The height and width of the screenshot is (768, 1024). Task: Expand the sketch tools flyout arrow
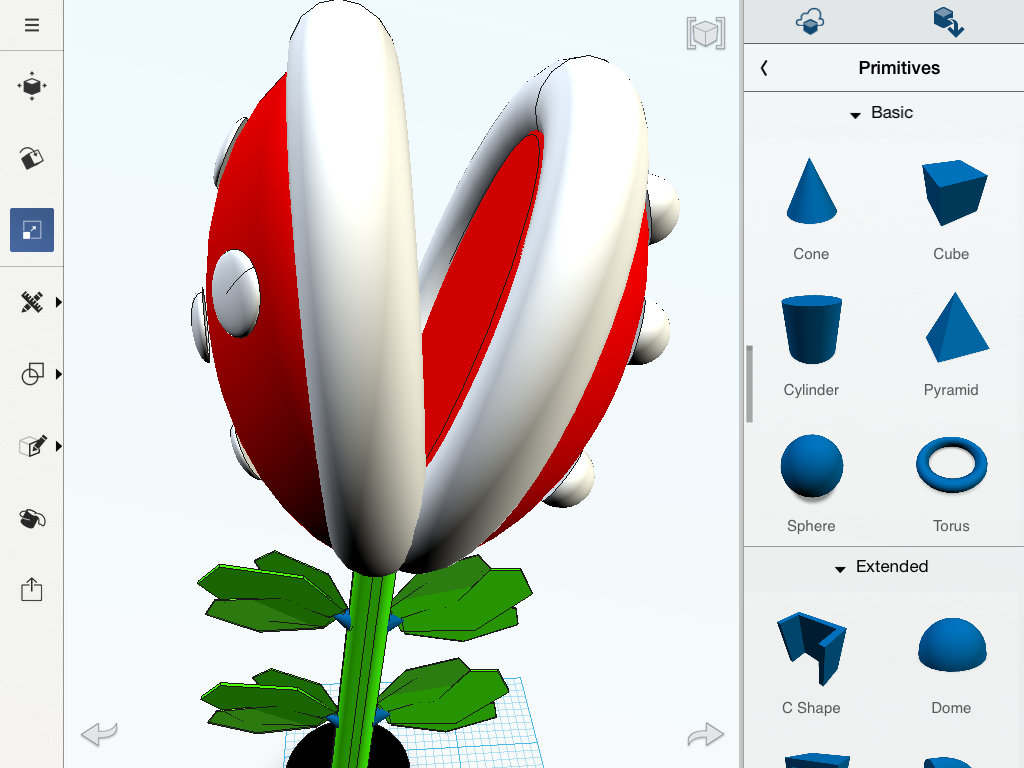point(59,446)
